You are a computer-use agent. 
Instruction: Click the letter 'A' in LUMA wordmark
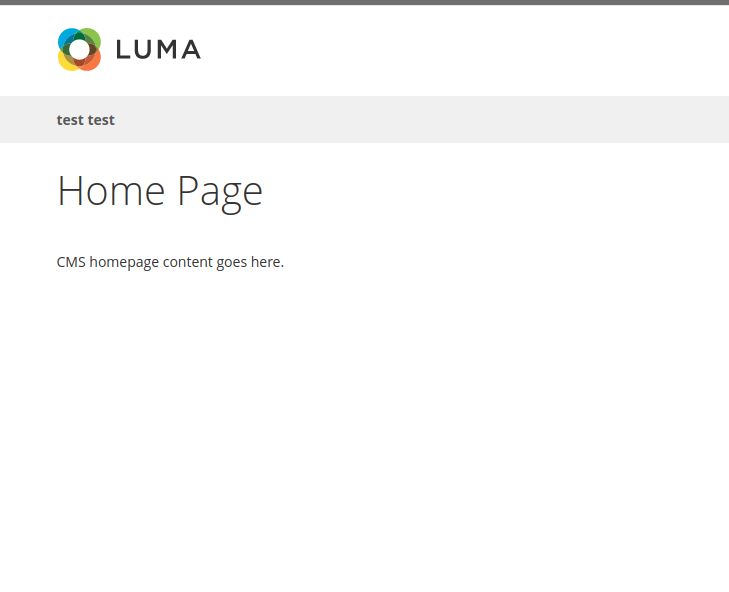pos(191,49)
